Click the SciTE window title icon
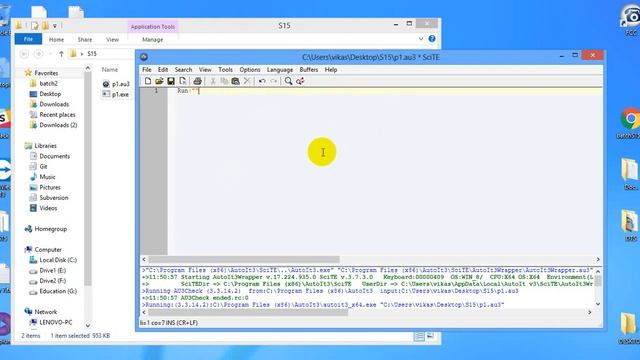The image size is (640, 360). (x=144, y=57)
